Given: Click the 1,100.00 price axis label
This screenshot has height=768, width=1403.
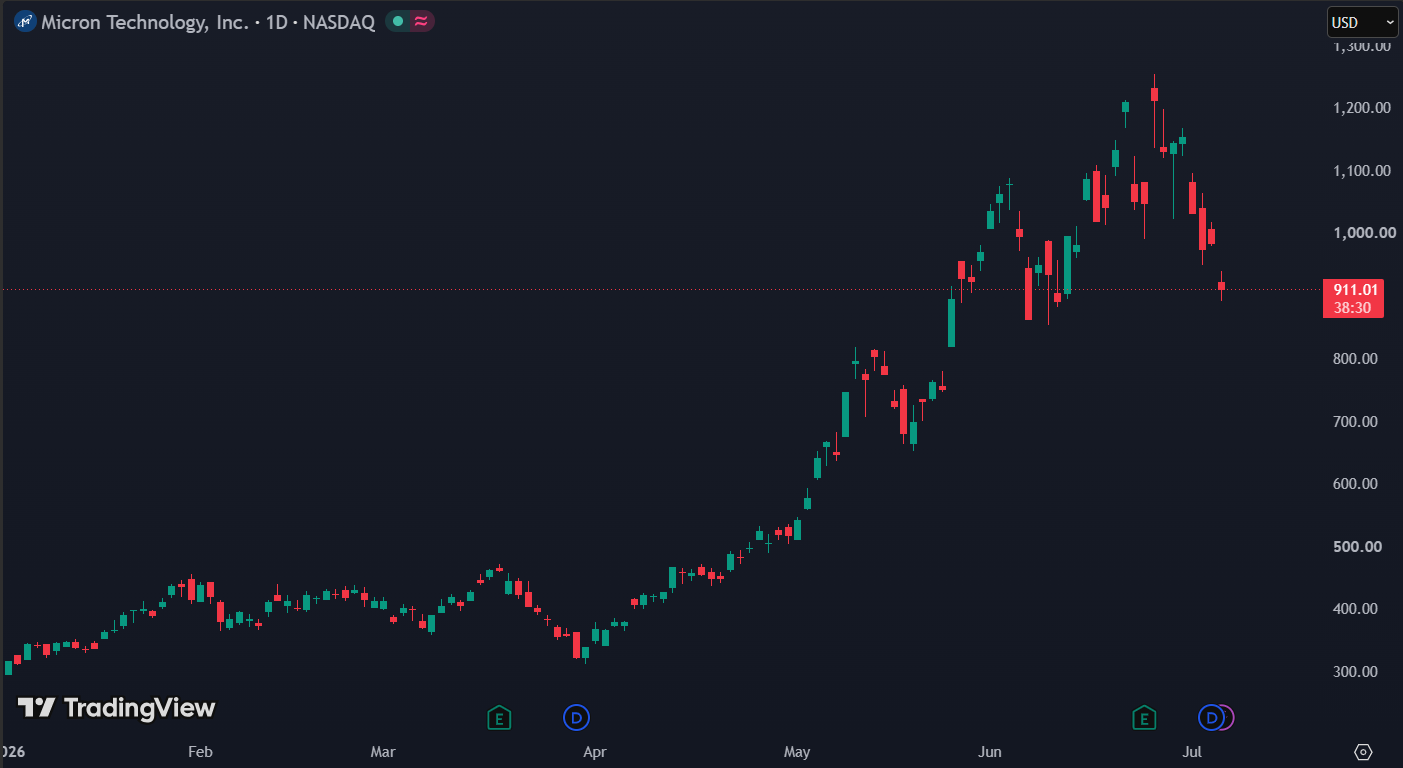Looking at the screenshot, I should coord(1361,171).
